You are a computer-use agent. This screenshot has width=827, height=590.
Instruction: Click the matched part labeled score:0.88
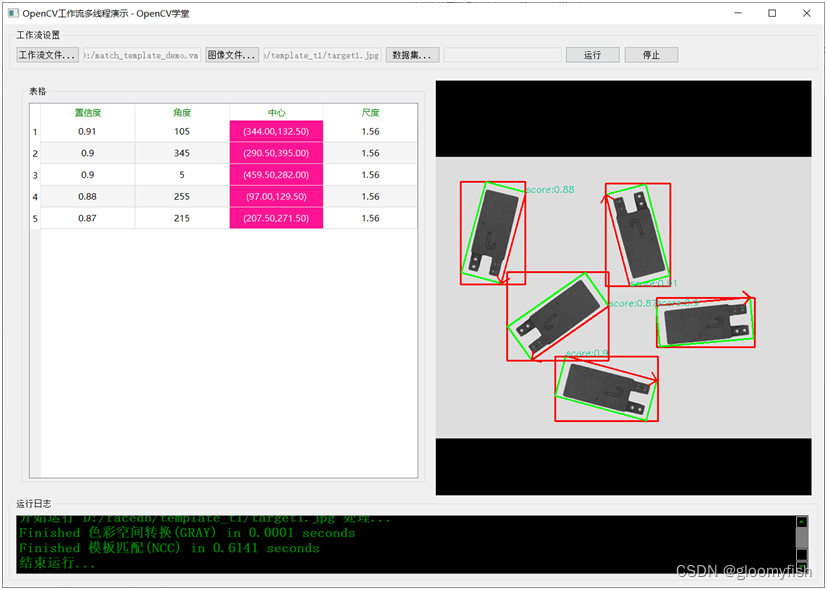(x=493, y=233)
